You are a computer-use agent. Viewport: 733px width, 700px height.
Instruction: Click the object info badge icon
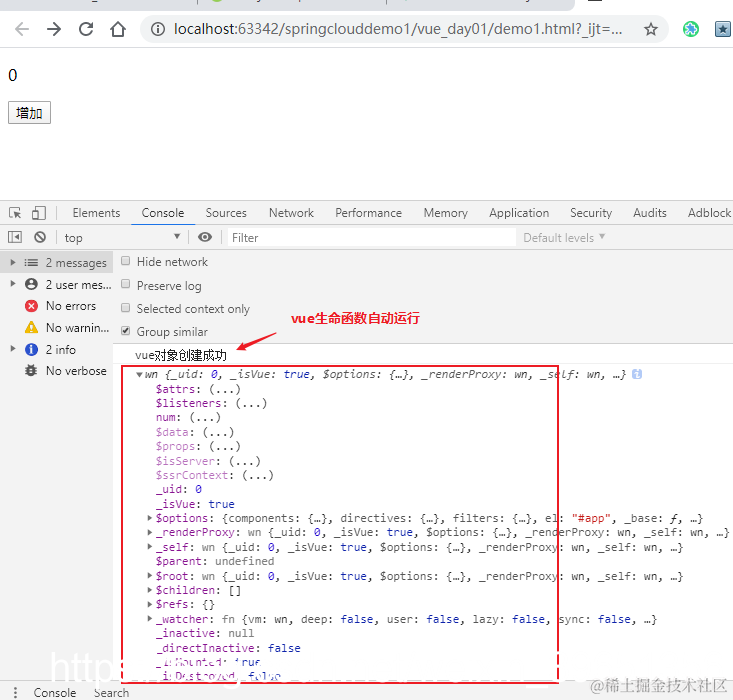[637, 375]
